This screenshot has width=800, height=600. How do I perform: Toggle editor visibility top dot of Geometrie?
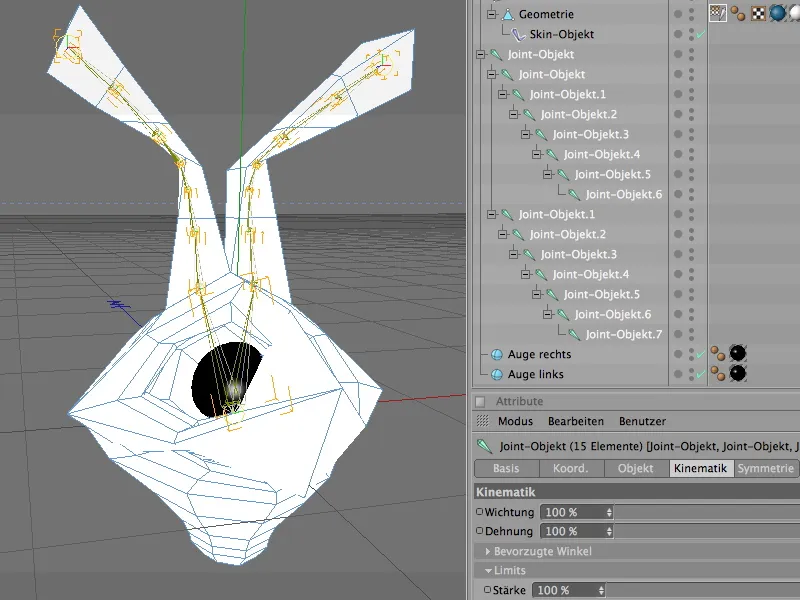click(692, 10)
